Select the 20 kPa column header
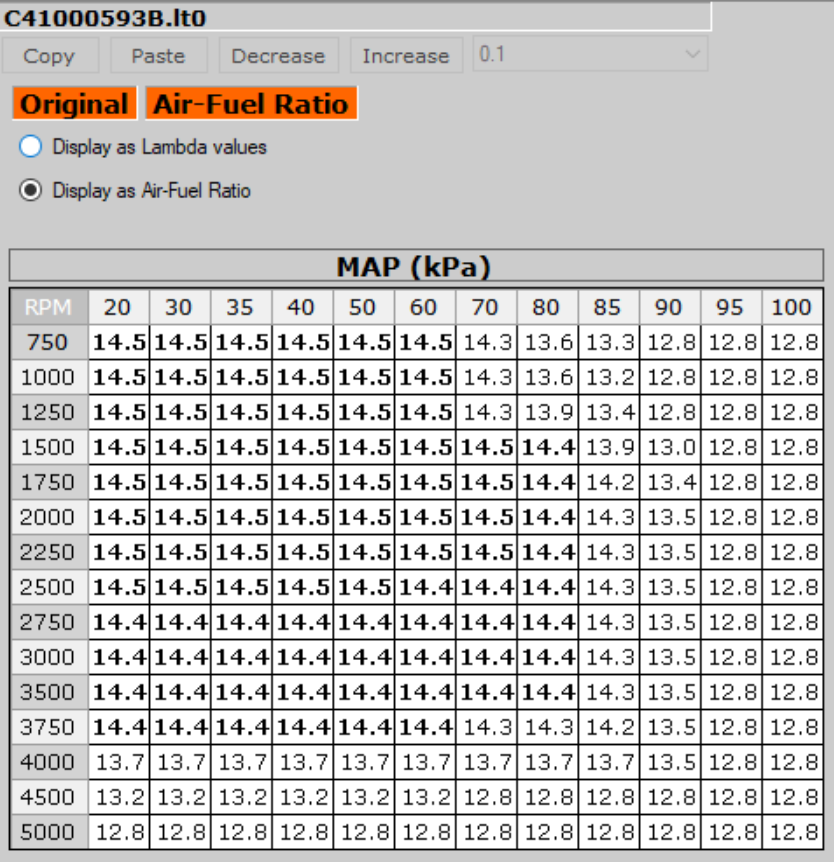The width and height of the screenshot is (834, 862). pos(119,307)
